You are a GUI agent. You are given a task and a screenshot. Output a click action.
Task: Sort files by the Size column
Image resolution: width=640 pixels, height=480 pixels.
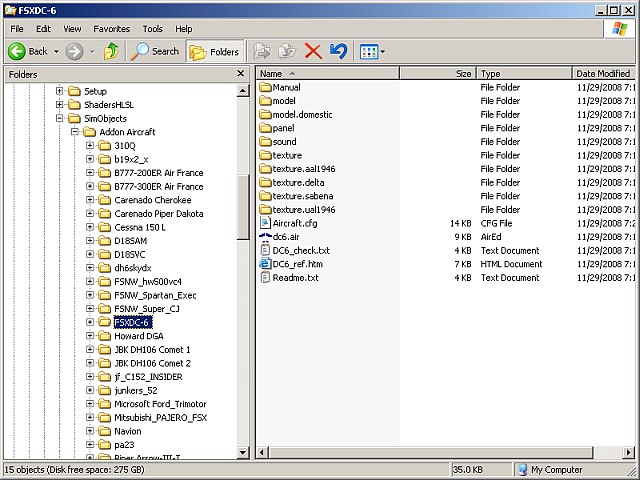click(x=438, y=73)
